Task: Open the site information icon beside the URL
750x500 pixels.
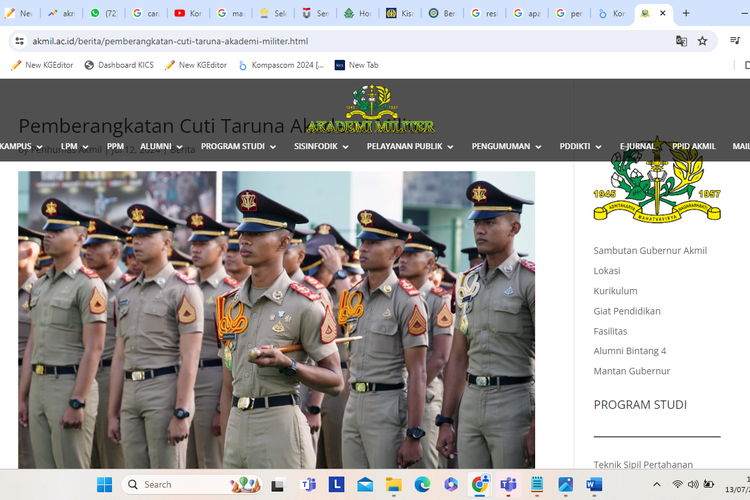Action: tap(19, 41)
